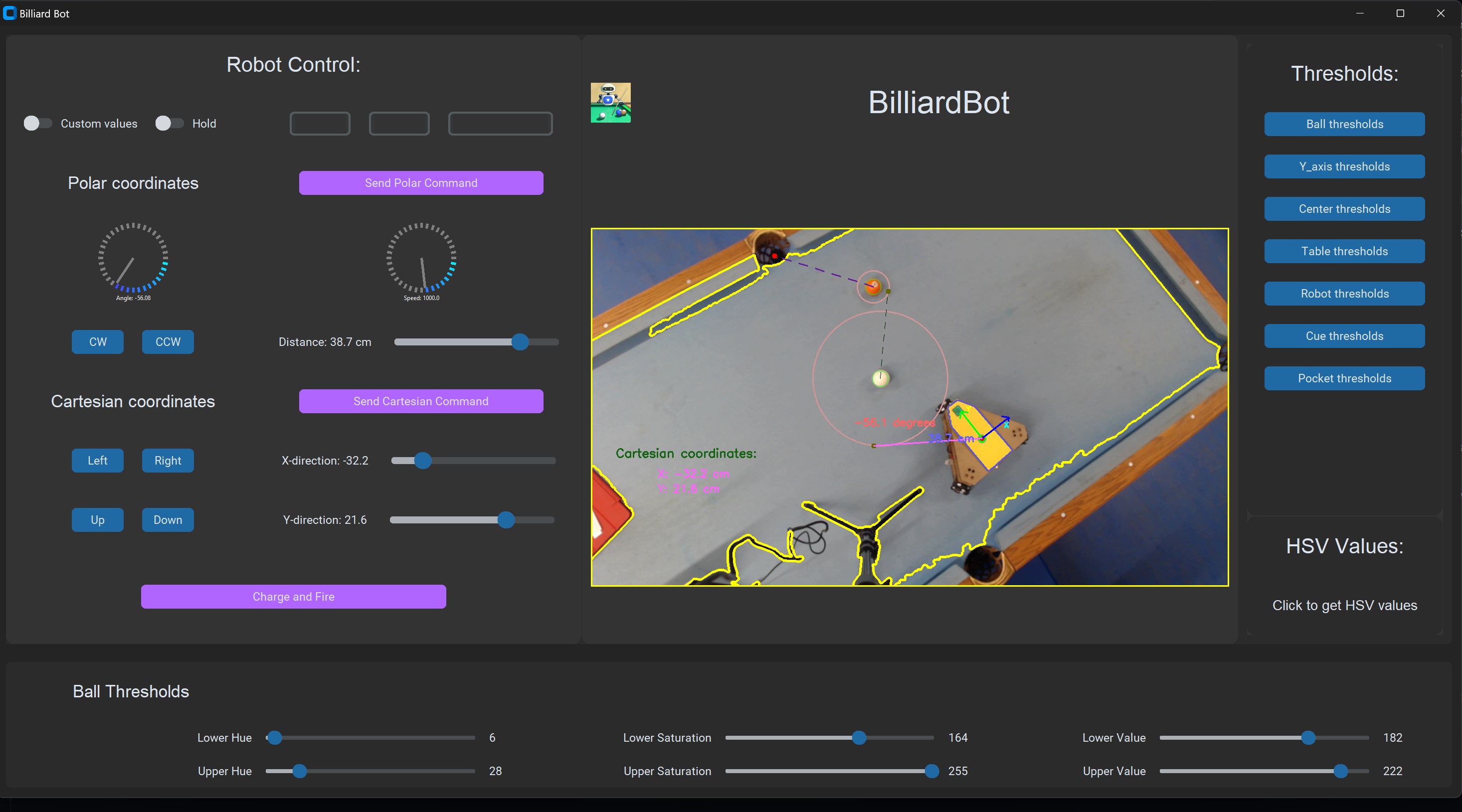Click the Billiard Bot title bar app icon
This screenshot has height=812, width=1462.
click(x=9, y=13)
